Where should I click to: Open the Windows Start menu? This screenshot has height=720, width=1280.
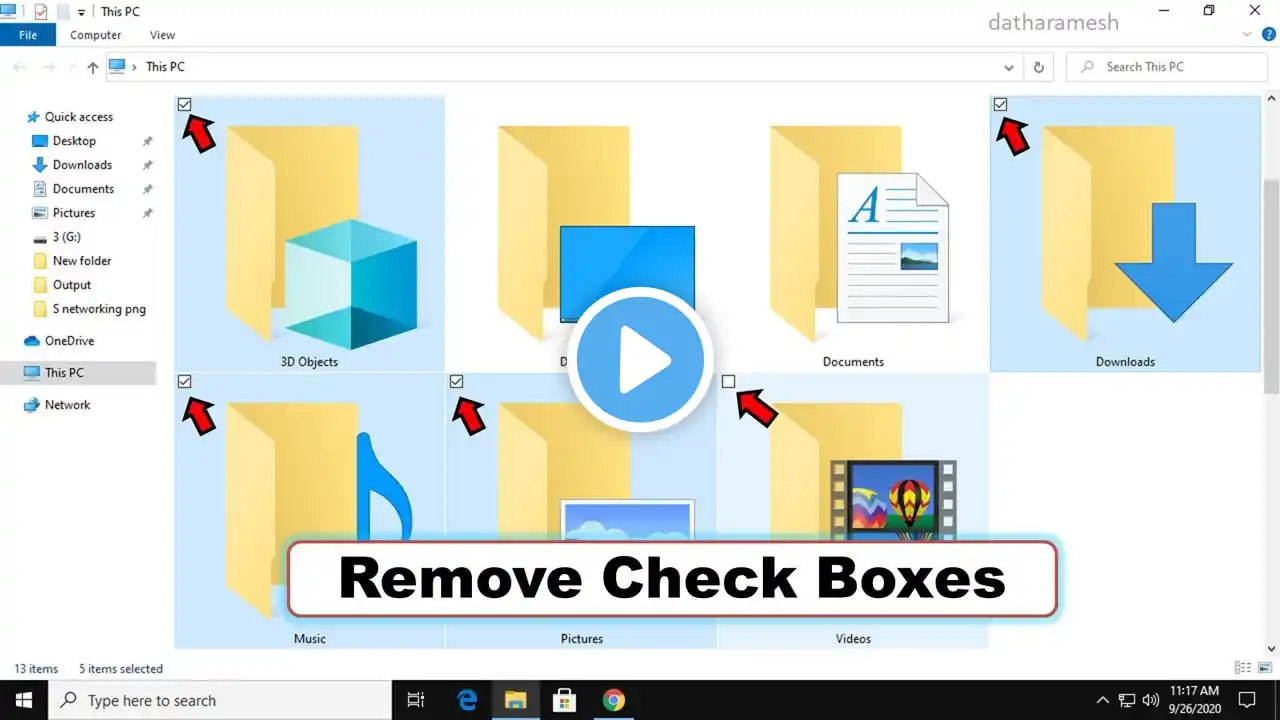[24, 700]
